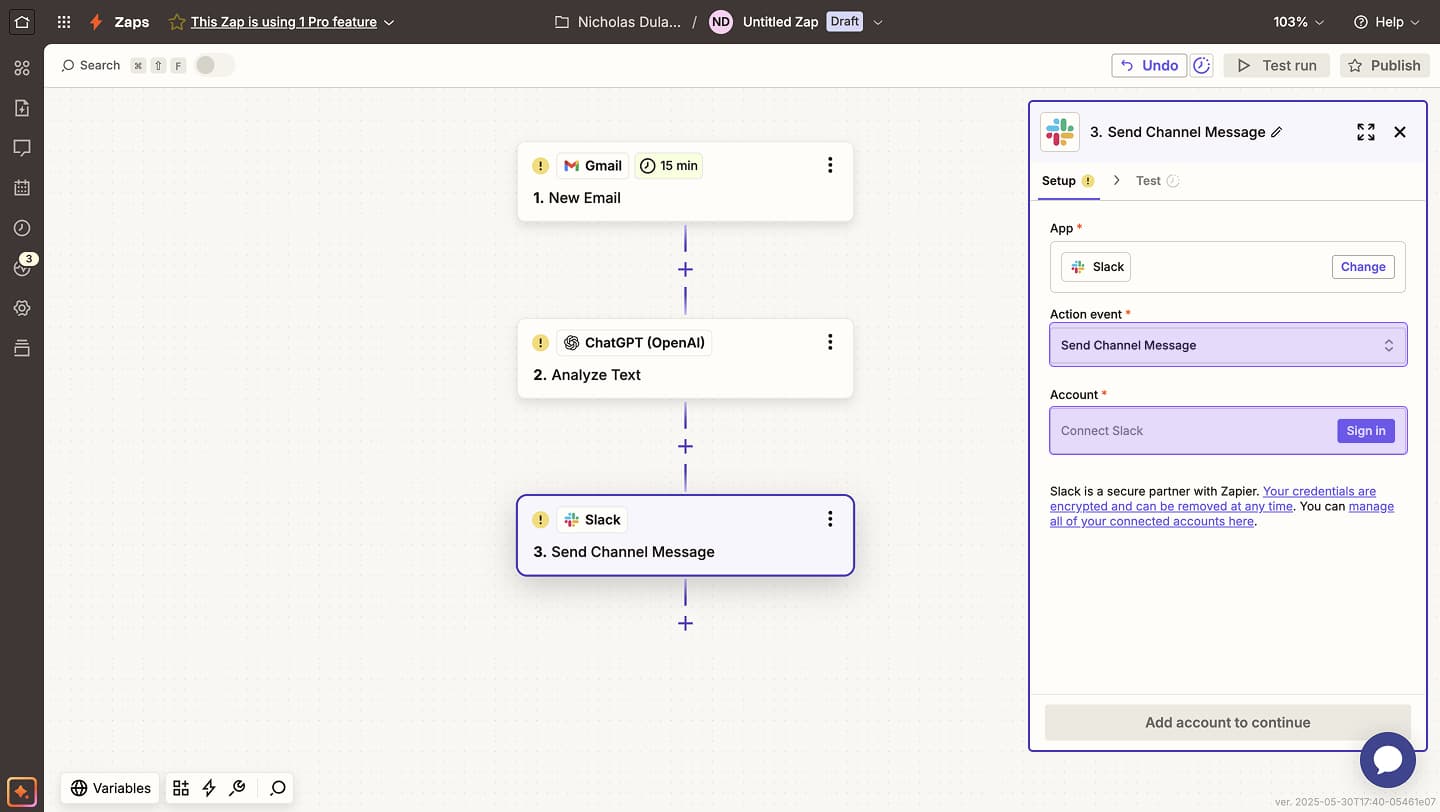Click the 15 min polling interval badge
1440x812 pixels.
tap(669, 166)
